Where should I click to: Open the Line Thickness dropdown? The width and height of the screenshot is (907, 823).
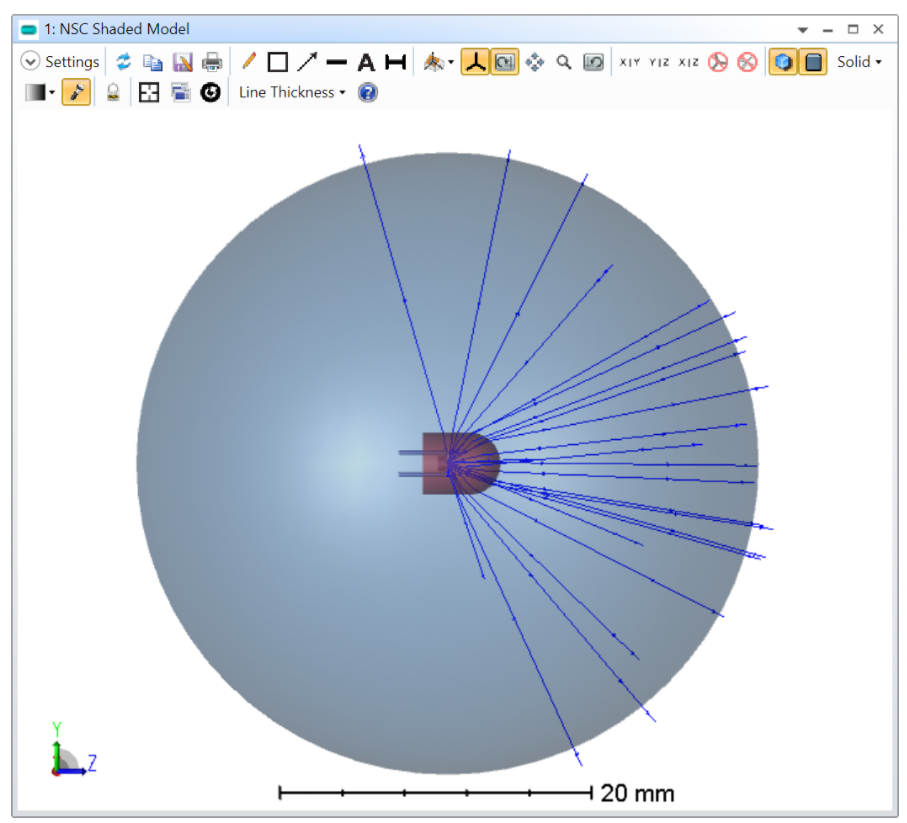pyautogui.click(x=292, y=92)
